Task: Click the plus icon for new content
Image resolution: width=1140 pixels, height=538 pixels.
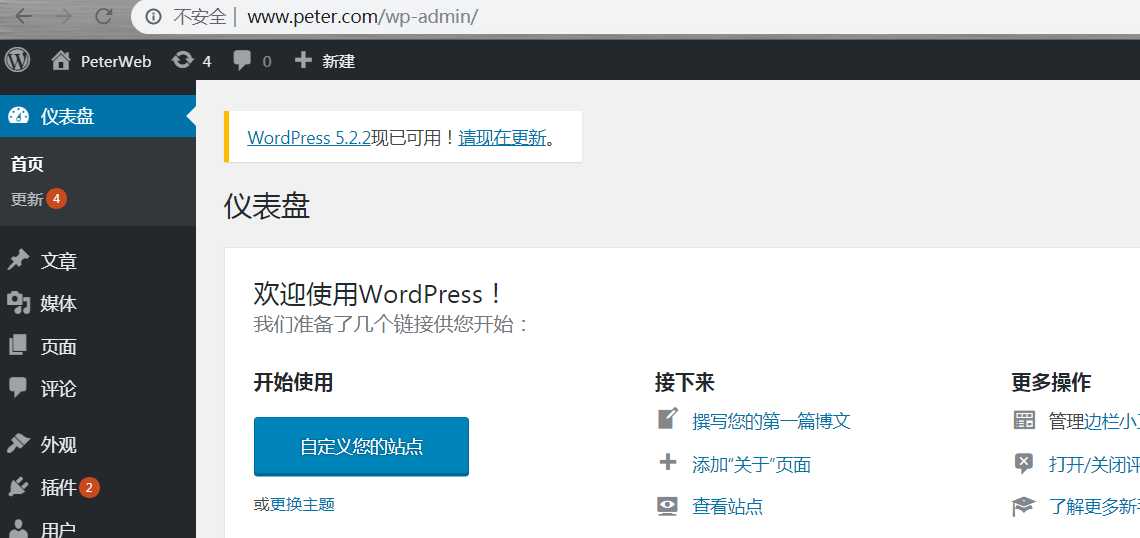Action: (303, 60)
